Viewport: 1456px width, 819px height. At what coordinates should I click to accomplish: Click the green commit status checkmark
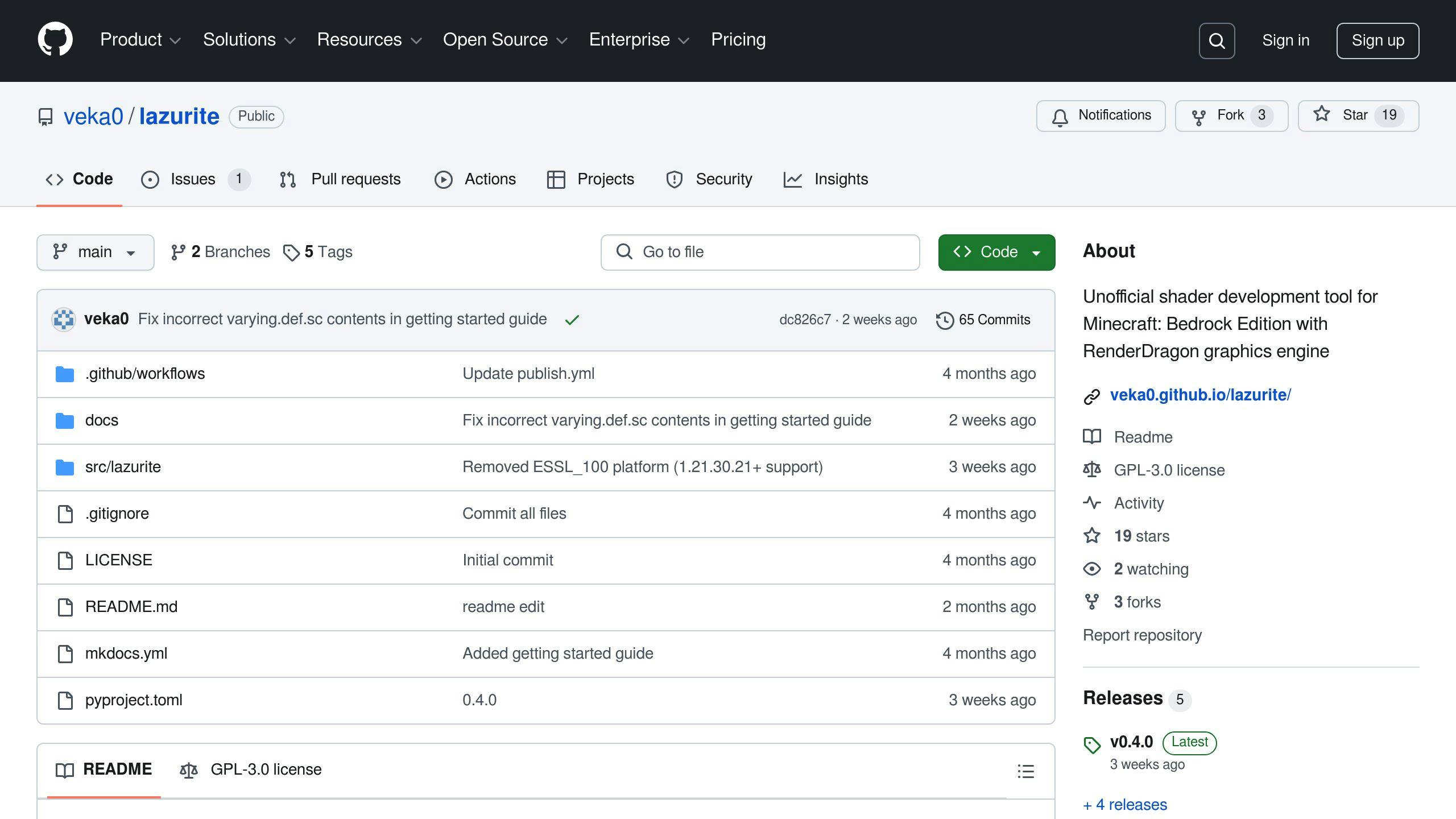tap(572, 320)
